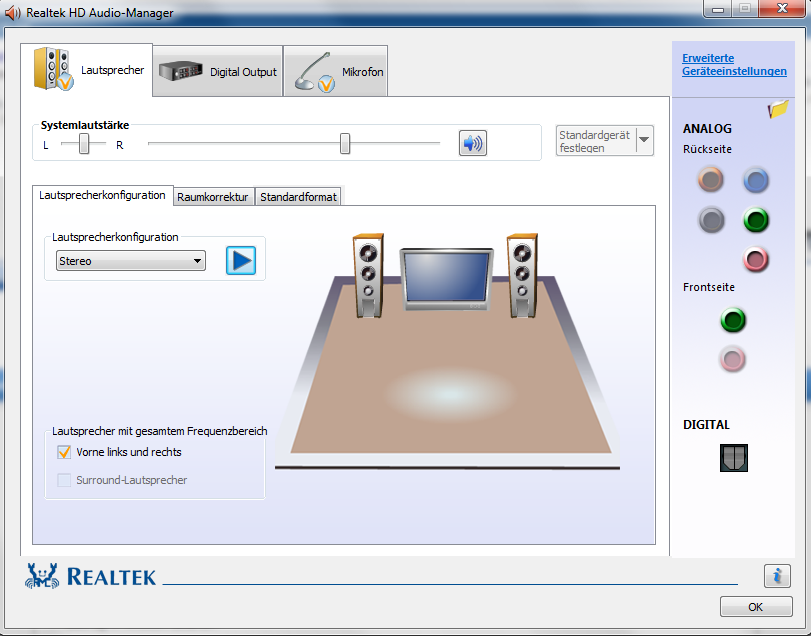Click the left speaker in room view
Image resolution: width=811 pixels, height=636 pixels.
pos(368,276)
